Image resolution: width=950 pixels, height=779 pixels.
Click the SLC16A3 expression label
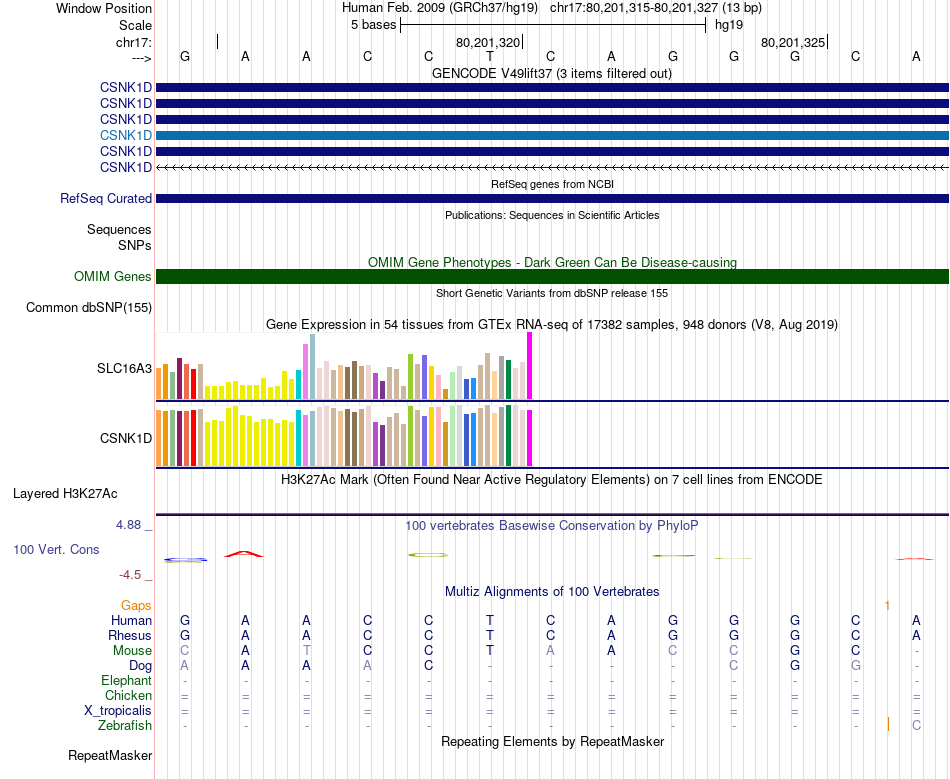point(124,368)
